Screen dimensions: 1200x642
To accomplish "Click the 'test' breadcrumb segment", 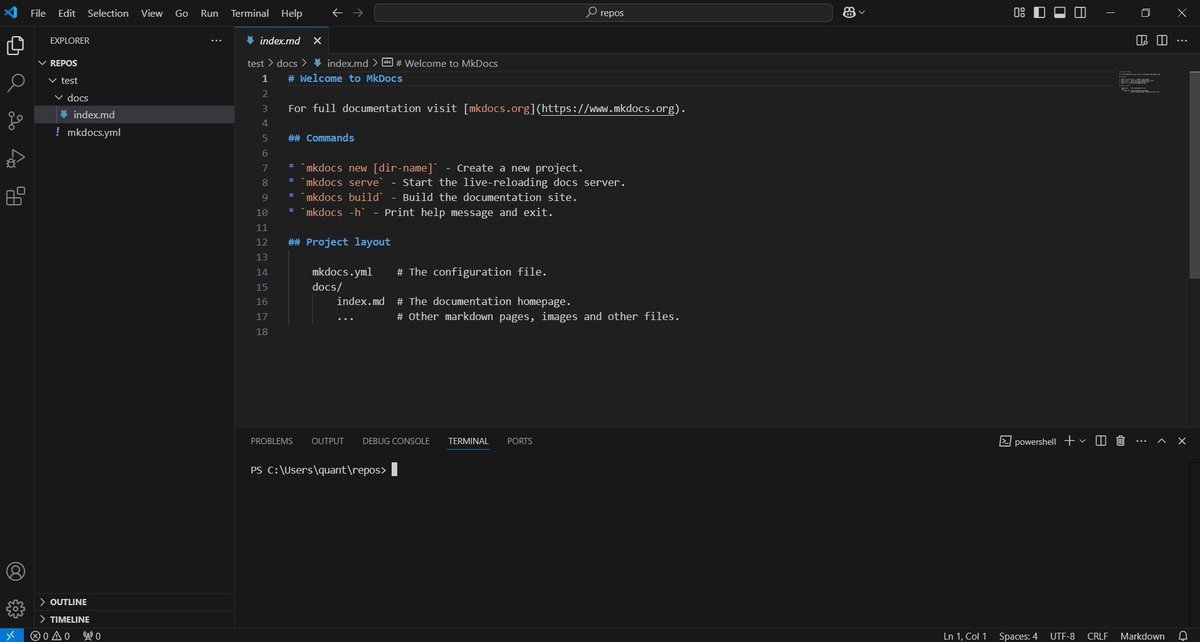I will [256, 63].
